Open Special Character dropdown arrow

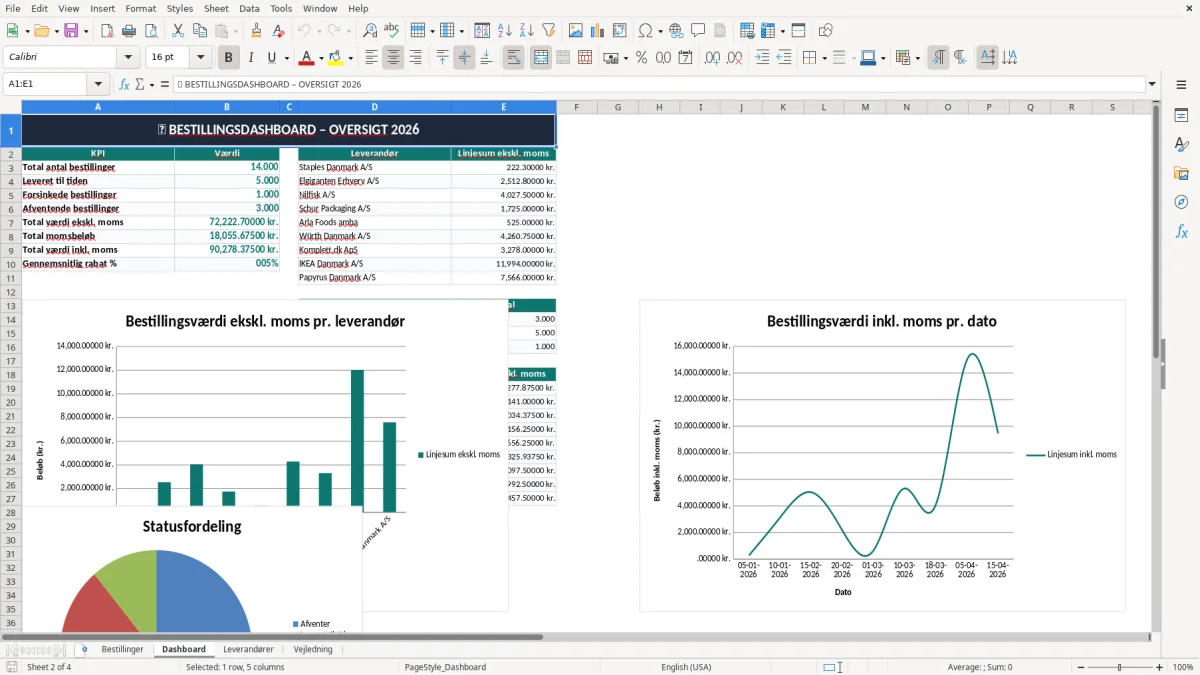pyautogui.click(x=658, y=31)
